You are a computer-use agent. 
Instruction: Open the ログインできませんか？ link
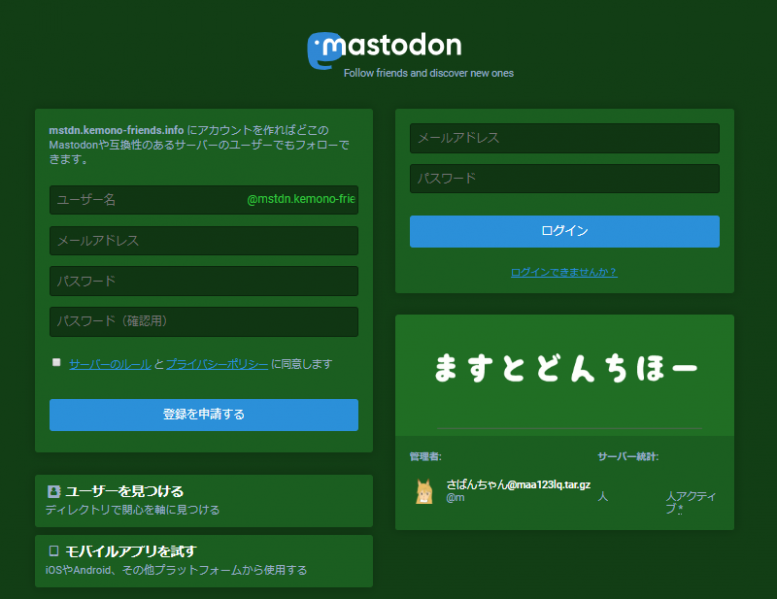564,272
